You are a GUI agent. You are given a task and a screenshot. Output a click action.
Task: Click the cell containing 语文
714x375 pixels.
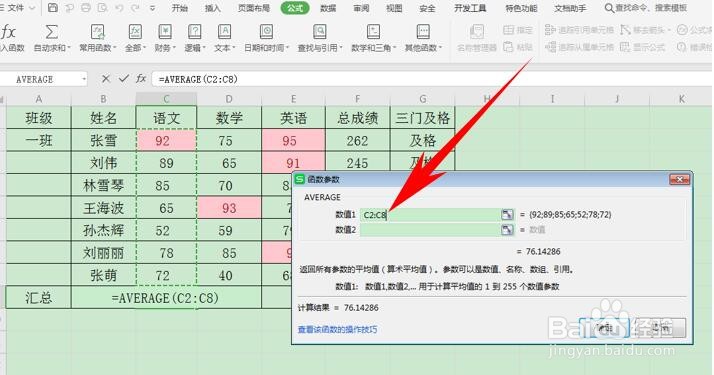(x=166, y=118)
